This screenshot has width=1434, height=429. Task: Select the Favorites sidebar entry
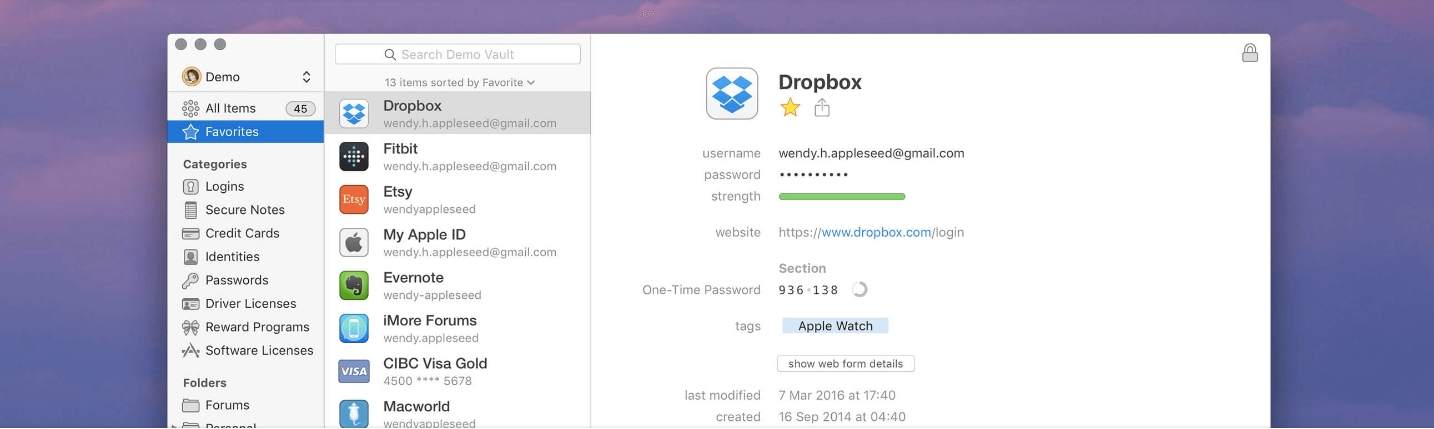coord(246,132)
